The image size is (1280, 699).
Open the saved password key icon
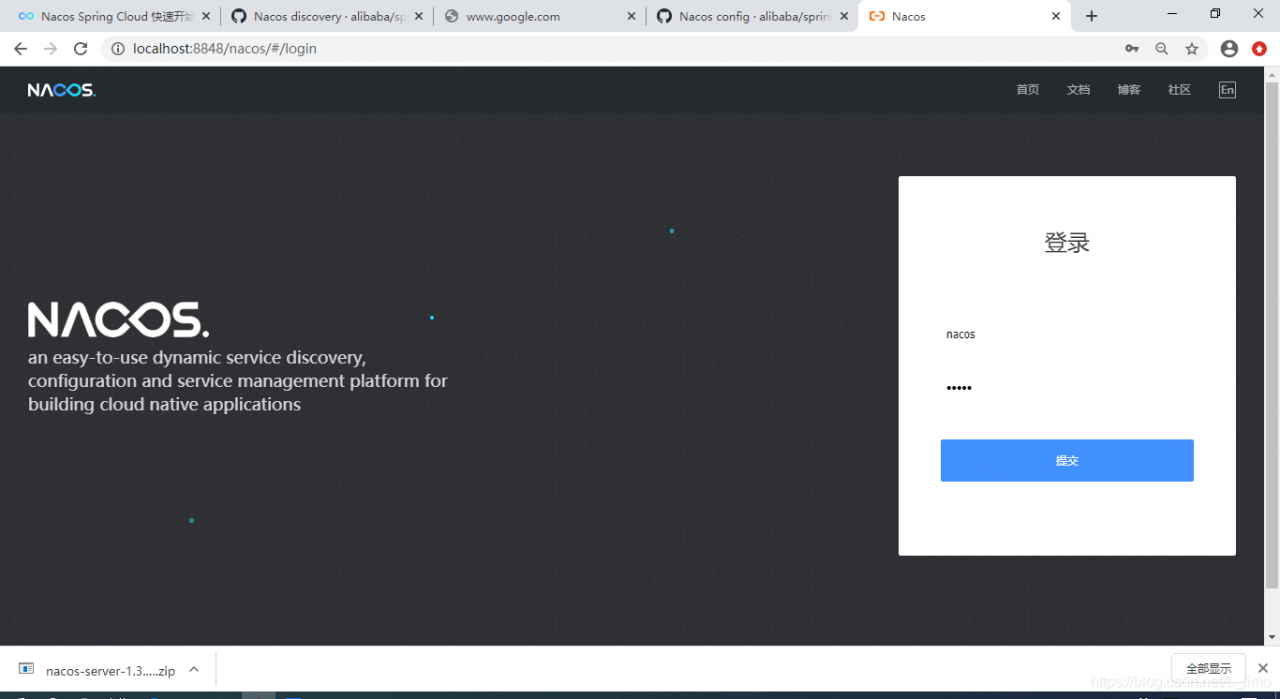click(x=1132, y=48)
